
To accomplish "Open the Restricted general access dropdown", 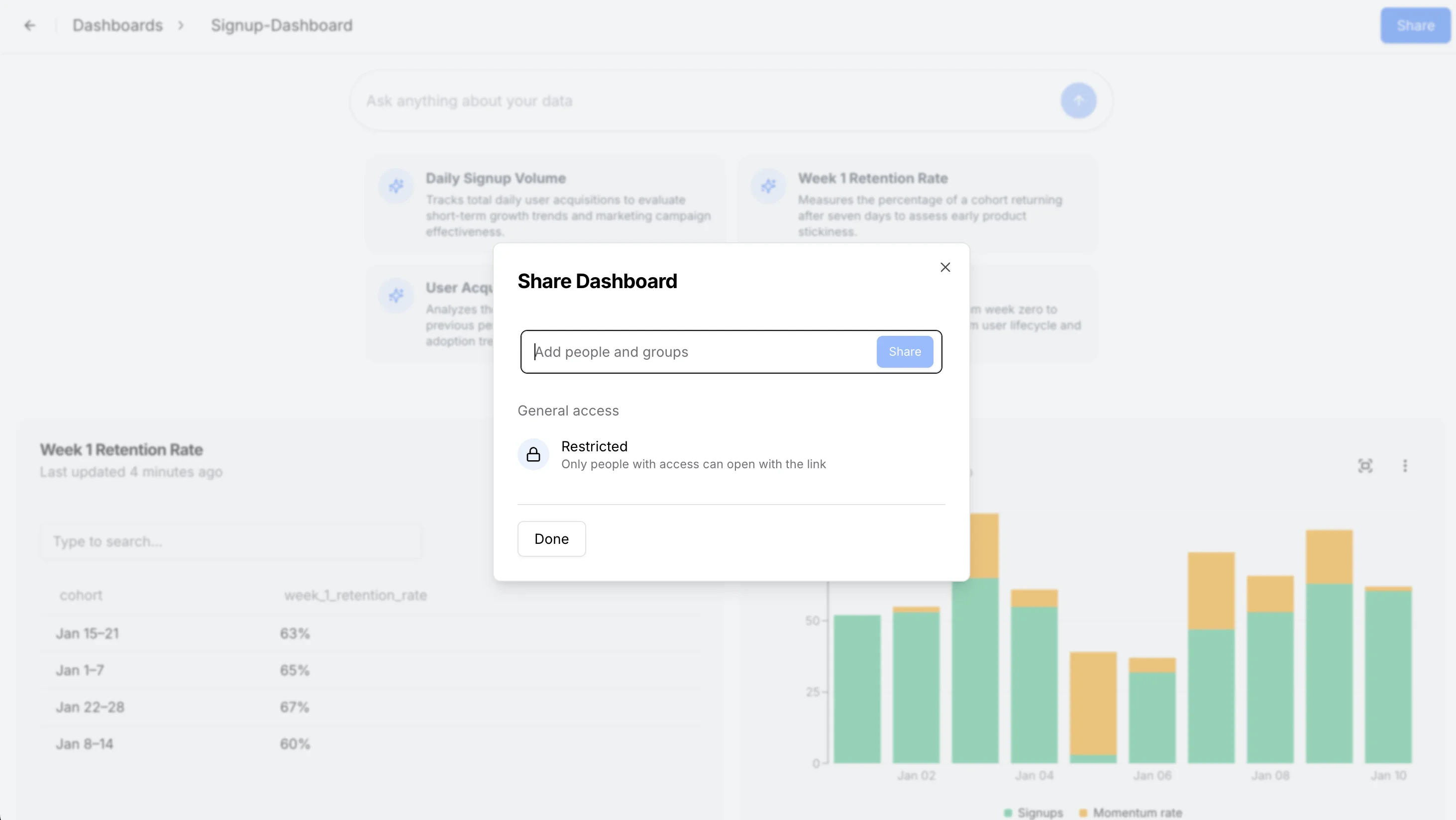I will click(594, 446).
